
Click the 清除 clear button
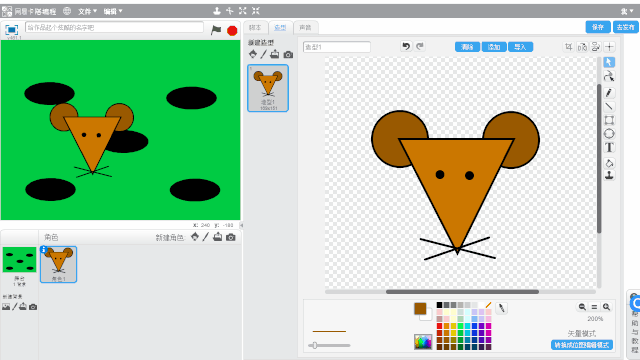[467, 47]
